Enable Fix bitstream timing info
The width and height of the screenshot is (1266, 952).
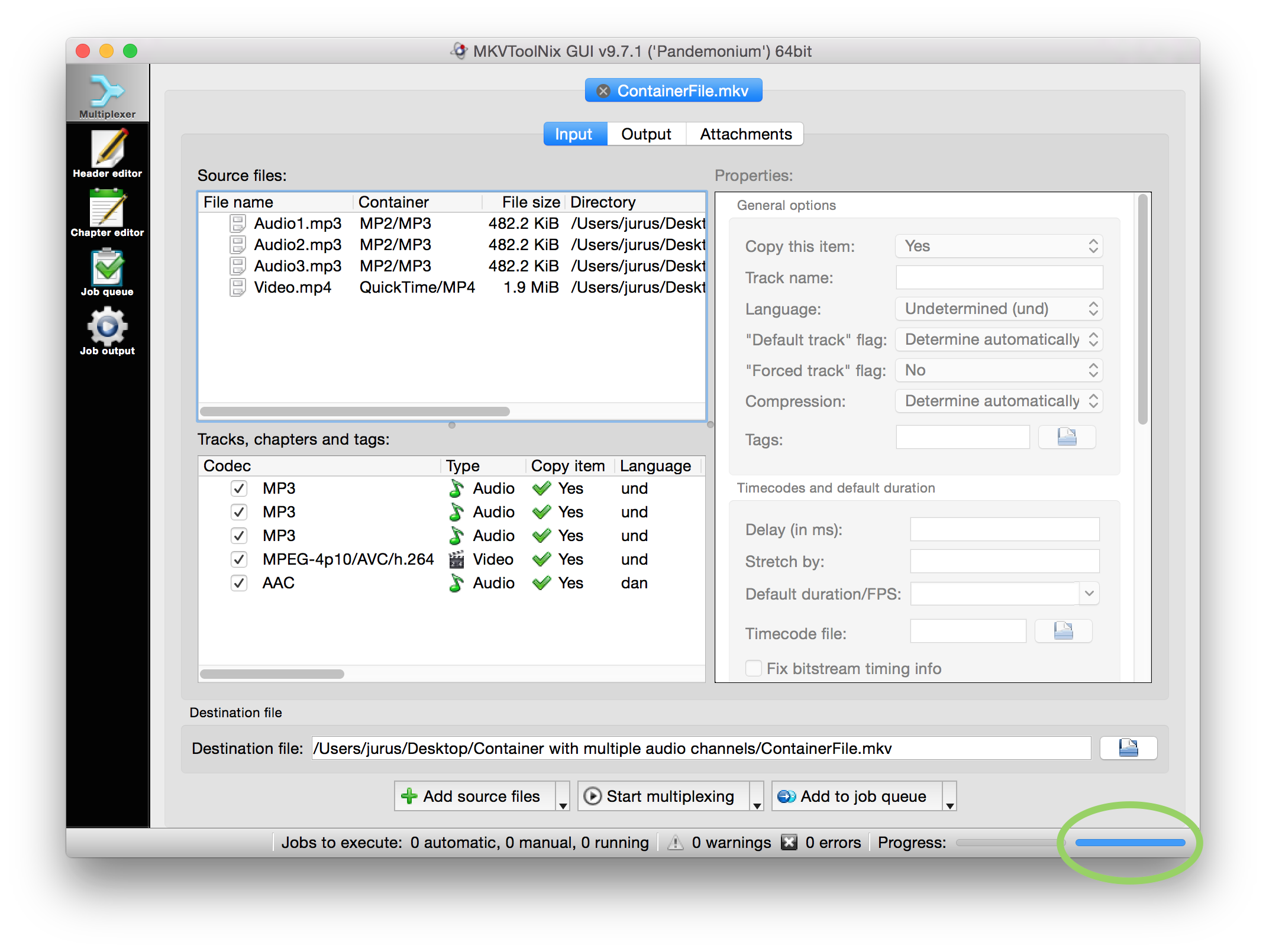coord(754,668)
